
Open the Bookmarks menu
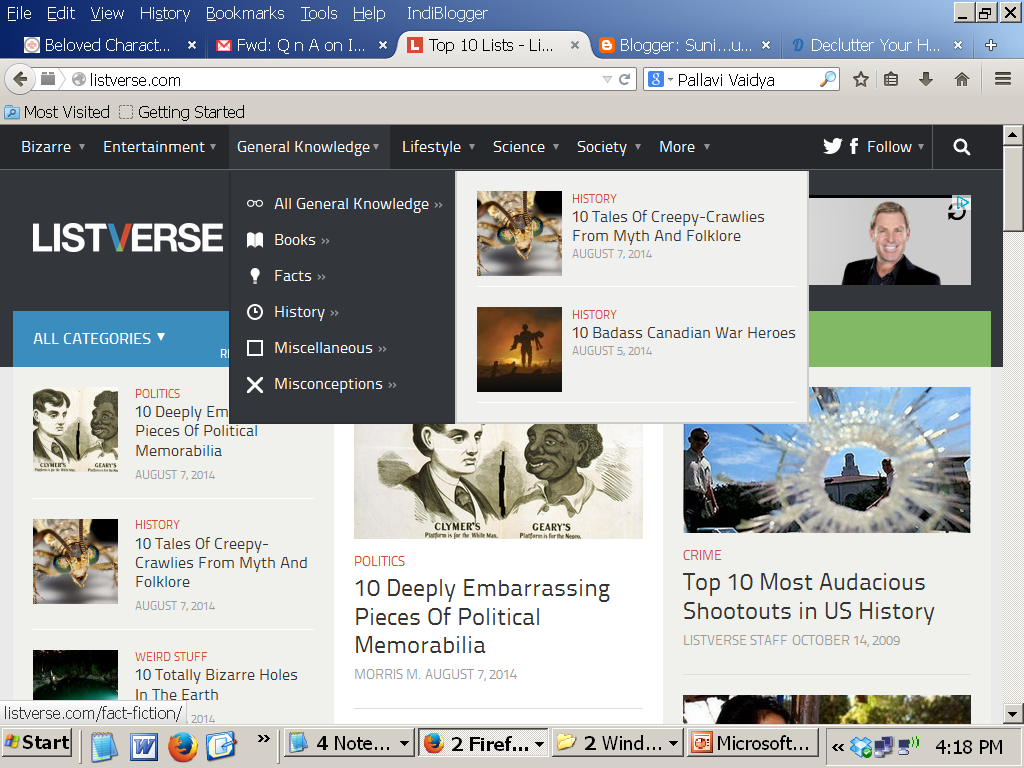(245, 13)
